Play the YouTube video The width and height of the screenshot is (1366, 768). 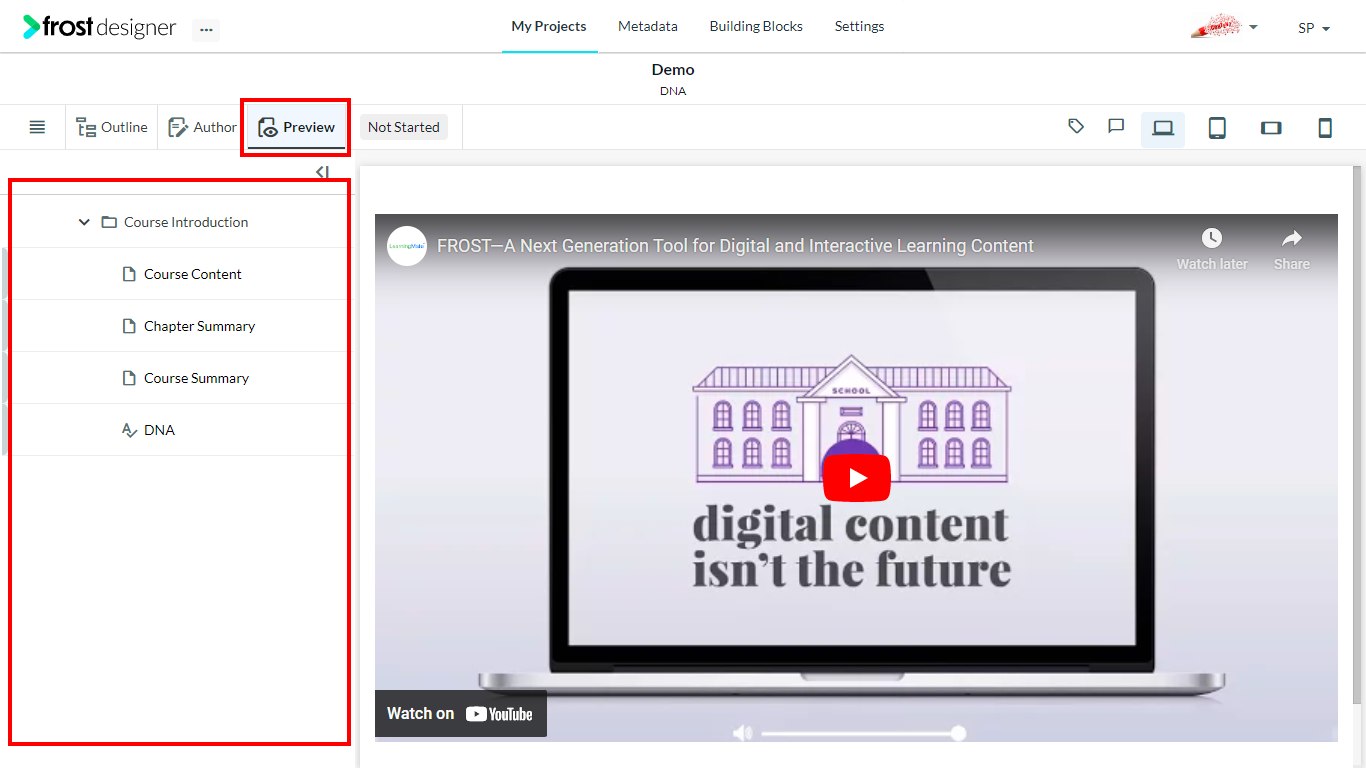point(857,478)
